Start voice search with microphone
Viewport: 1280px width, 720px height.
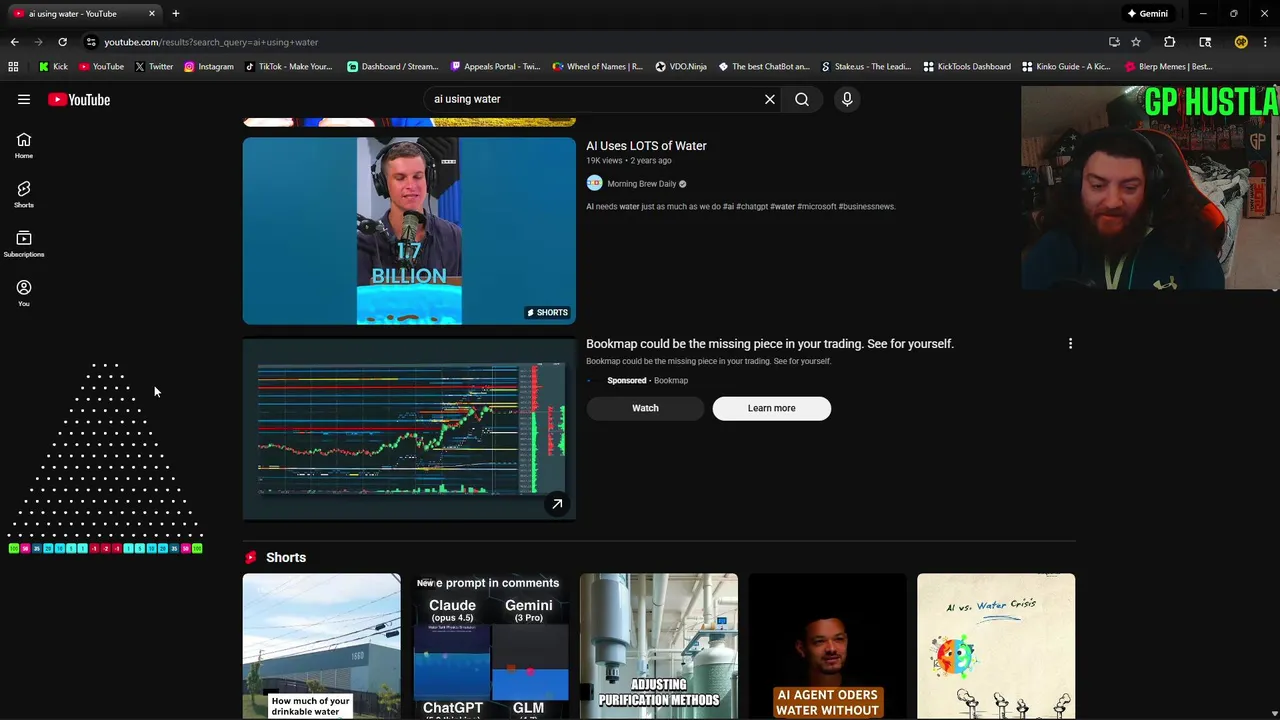(847, 99)
